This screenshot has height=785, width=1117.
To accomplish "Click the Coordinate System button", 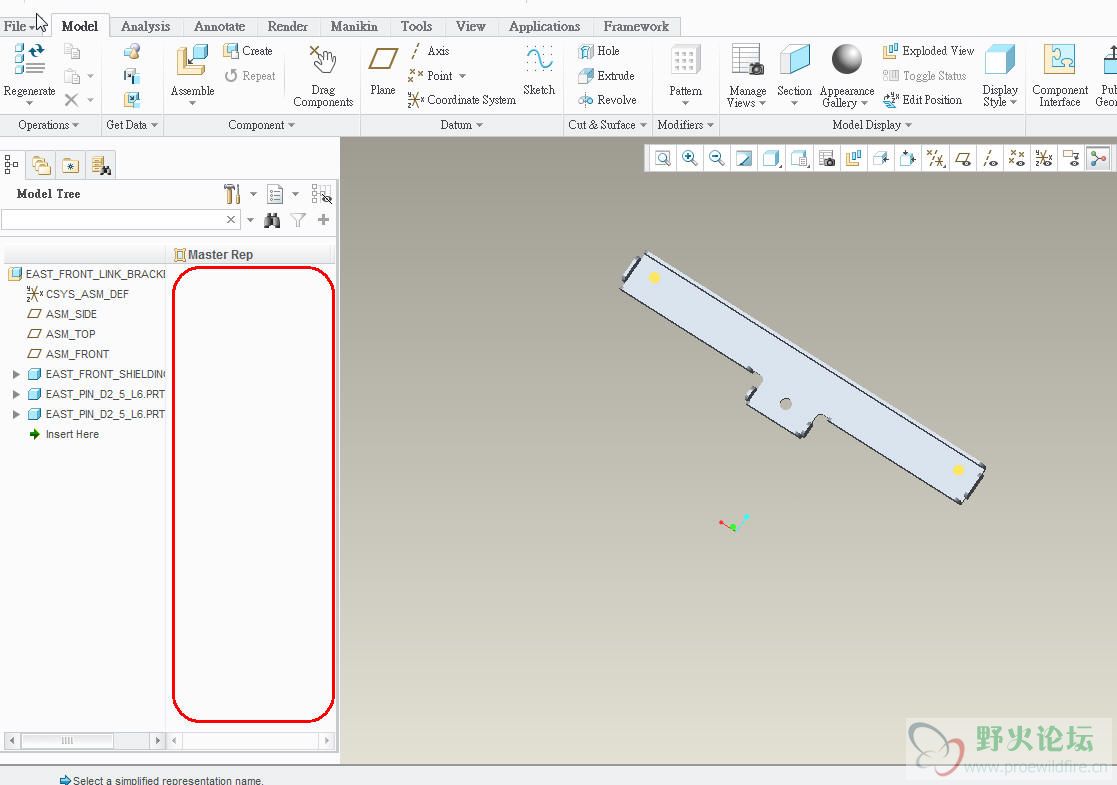I will click(x=462, y=100).
